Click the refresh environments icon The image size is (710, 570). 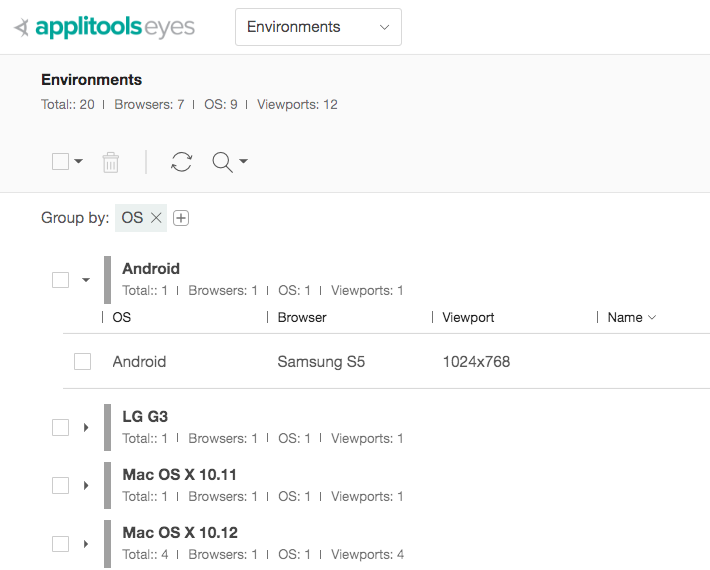181,162
